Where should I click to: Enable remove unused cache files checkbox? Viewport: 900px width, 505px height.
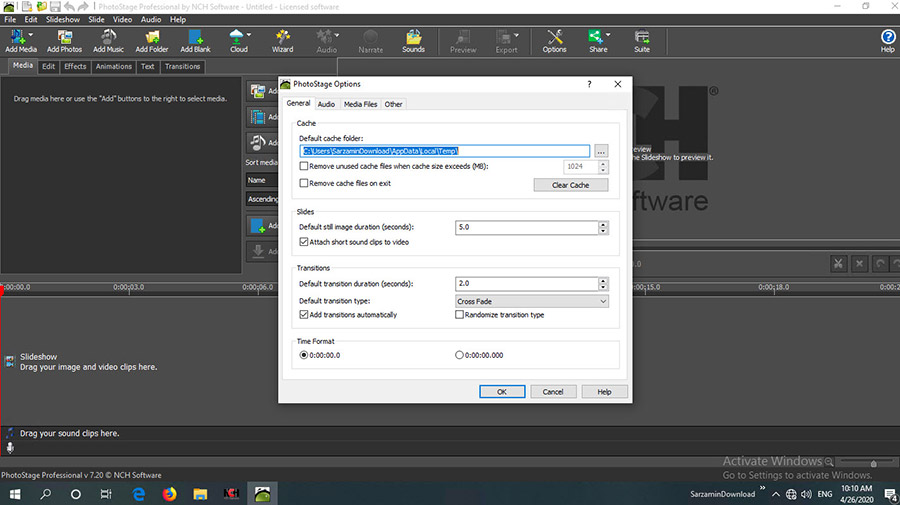click(x=304, y=166)
